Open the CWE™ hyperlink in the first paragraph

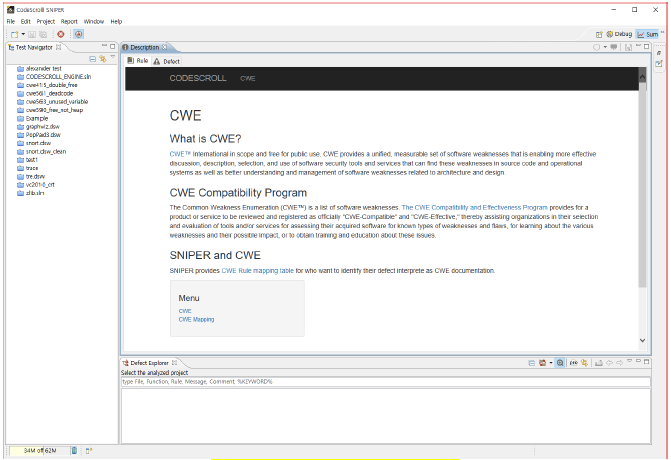(x=180, y=154)
